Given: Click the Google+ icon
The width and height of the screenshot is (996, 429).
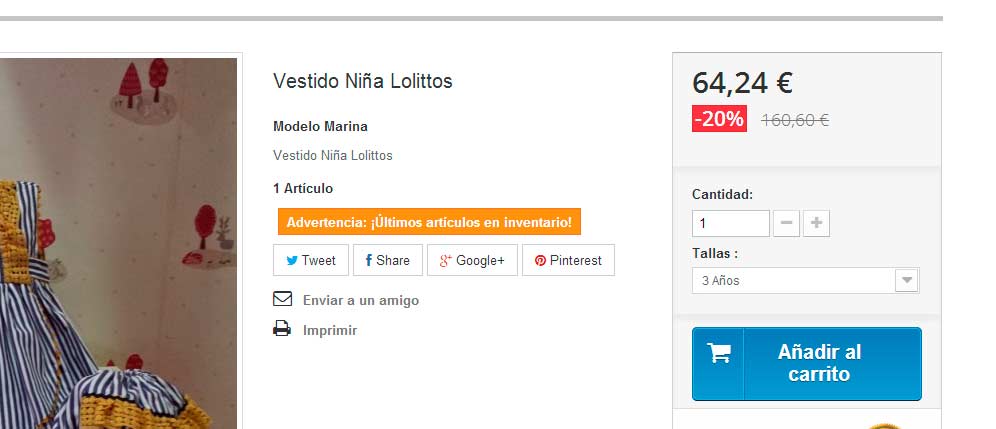Looking at the screenshot, I should 446,261.
